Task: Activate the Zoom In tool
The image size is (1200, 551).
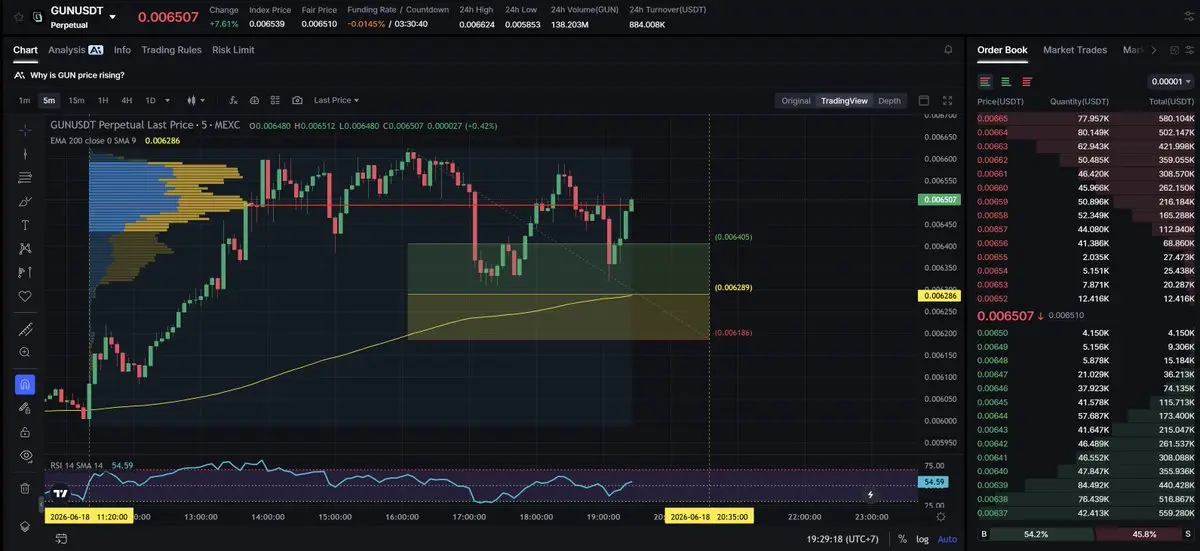Action: [25, 352]
